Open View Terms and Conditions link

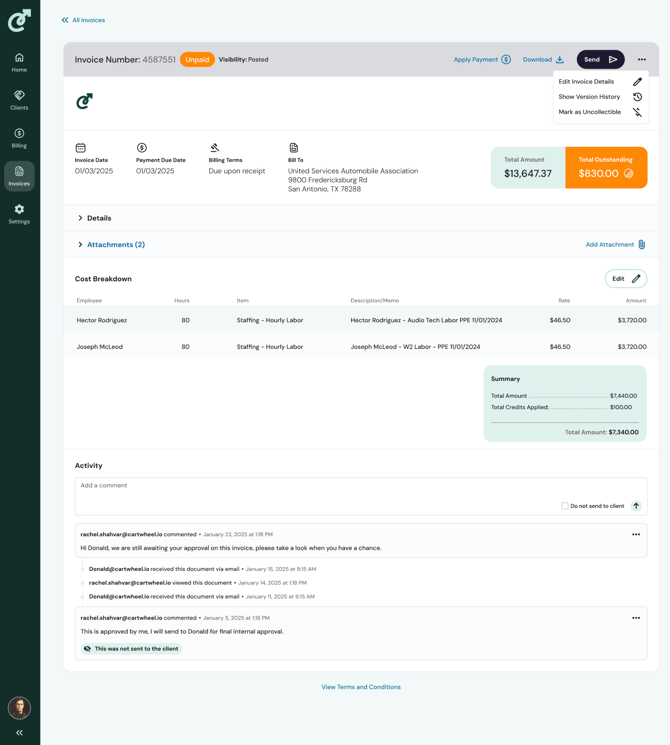[x=361, y=687]
